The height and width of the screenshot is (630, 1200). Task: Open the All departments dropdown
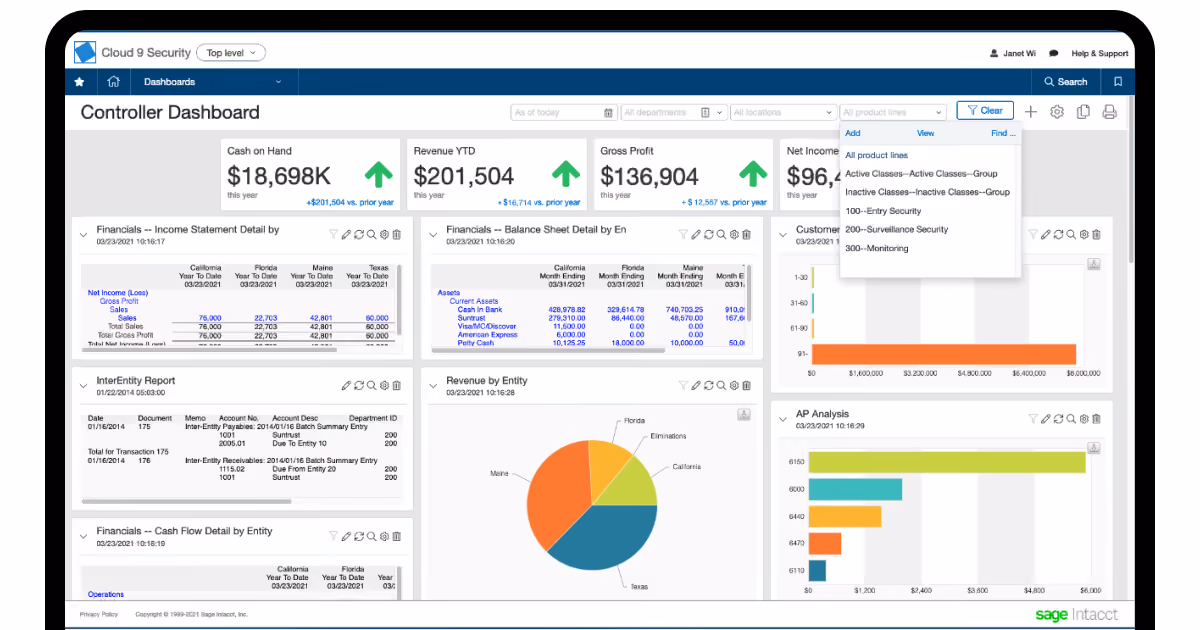(x=673, y=113)
